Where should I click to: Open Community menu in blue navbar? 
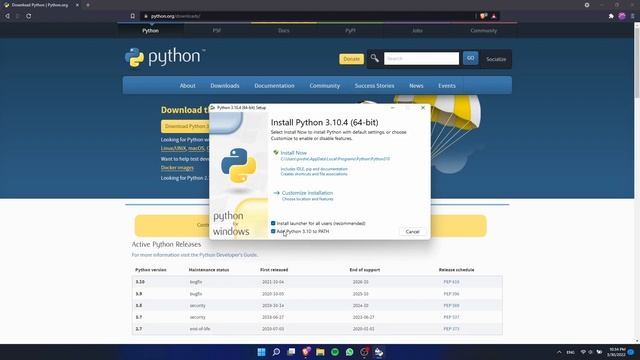(324, 86)
